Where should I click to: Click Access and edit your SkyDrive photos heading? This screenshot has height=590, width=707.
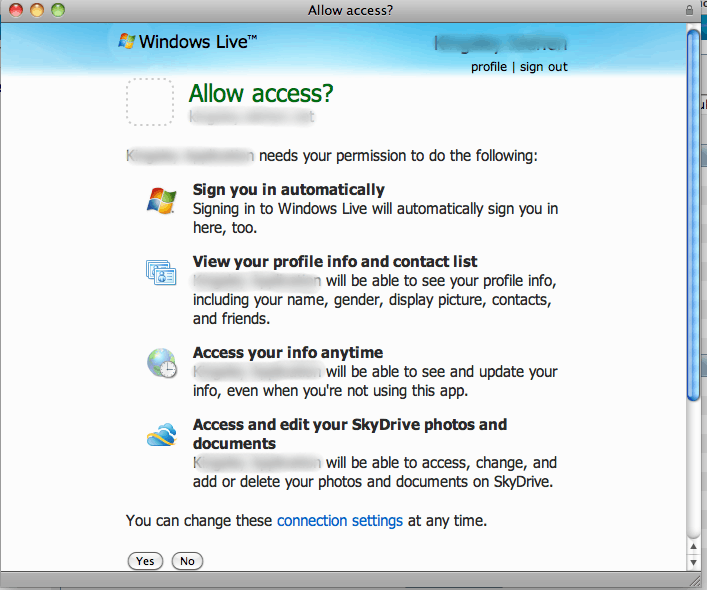pos(350,434)
